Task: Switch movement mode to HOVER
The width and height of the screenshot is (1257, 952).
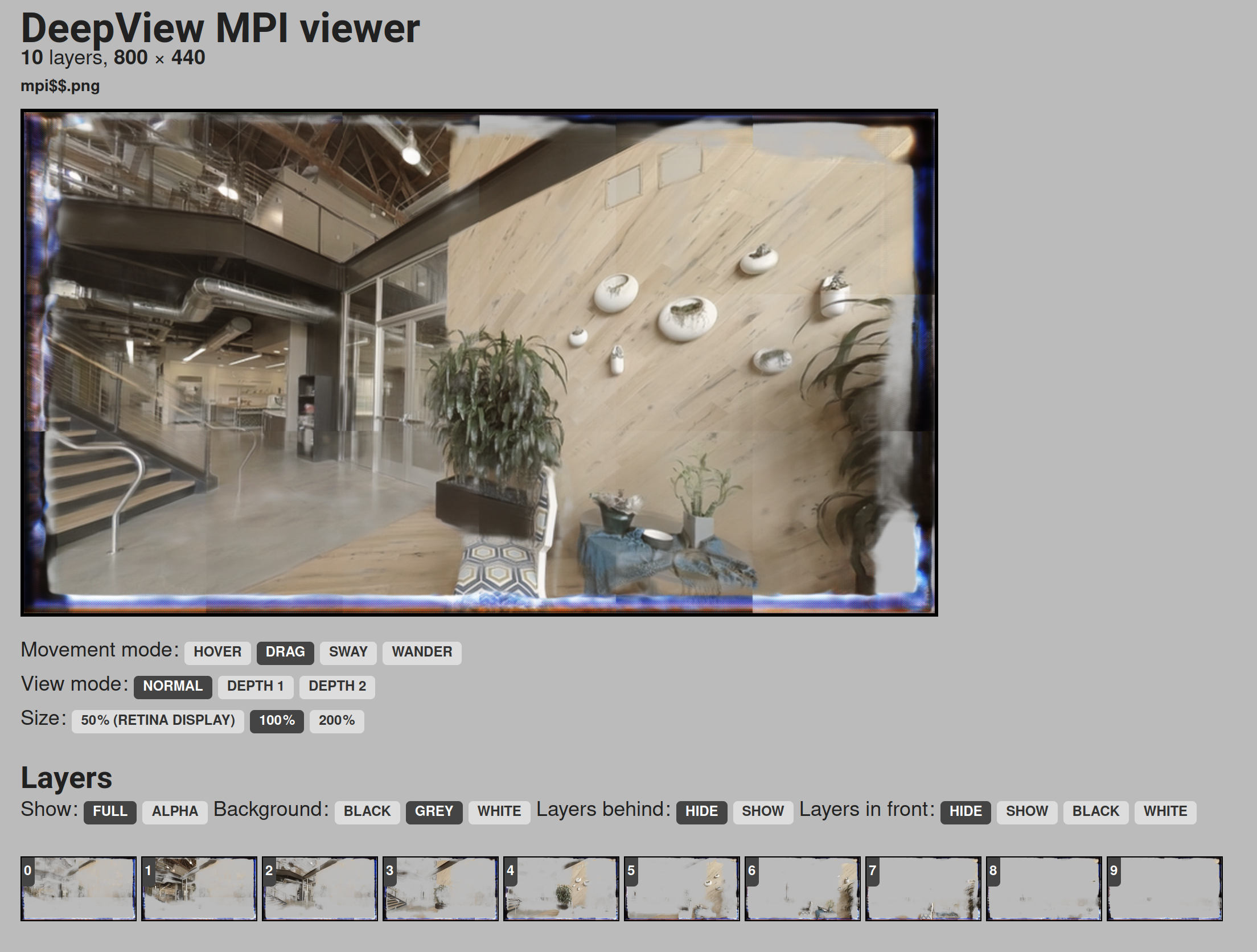Action: pyautogui.click(x=217, y=652)
